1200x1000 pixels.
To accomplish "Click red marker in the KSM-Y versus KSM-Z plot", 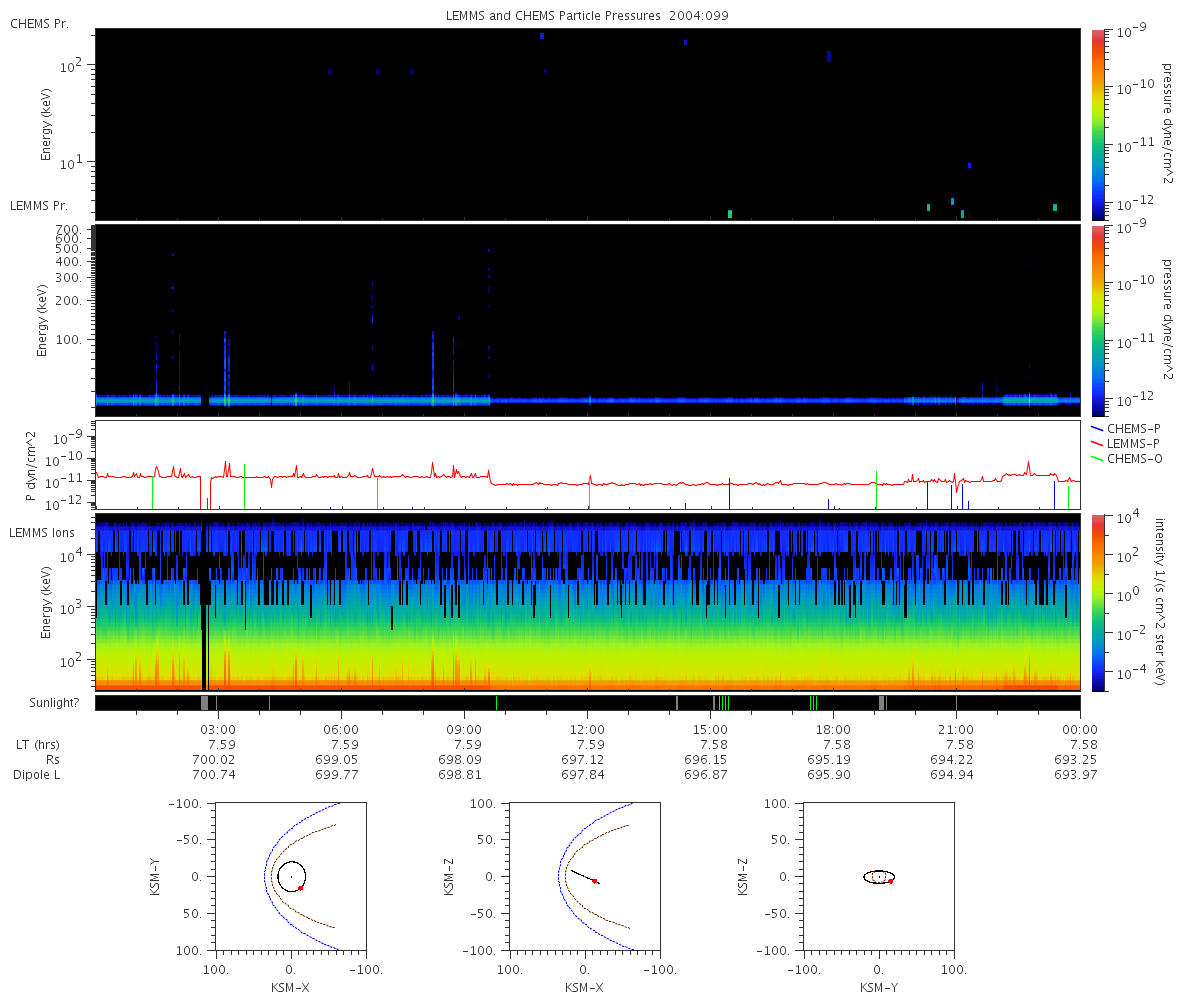I will (x=890, y=881).
